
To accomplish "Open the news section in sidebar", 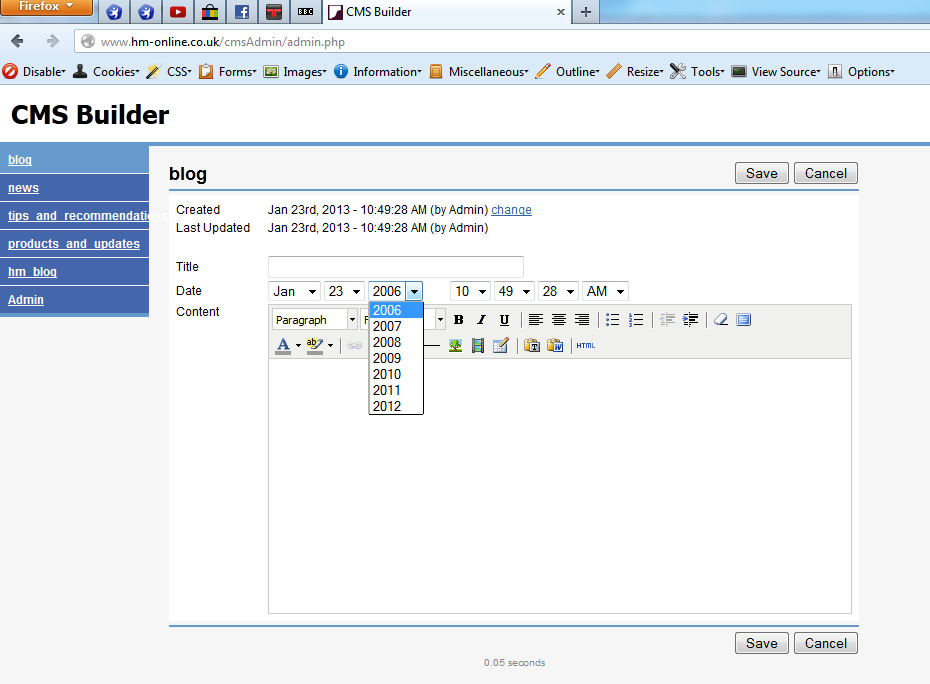I will [x=24, y=188].
